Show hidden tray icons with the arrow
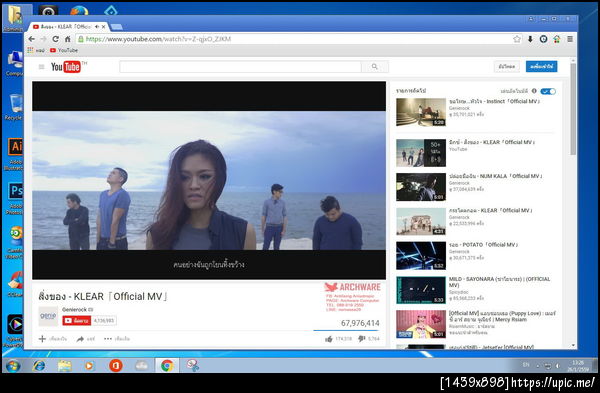This screenshot has width=600, height=393. 538,366
